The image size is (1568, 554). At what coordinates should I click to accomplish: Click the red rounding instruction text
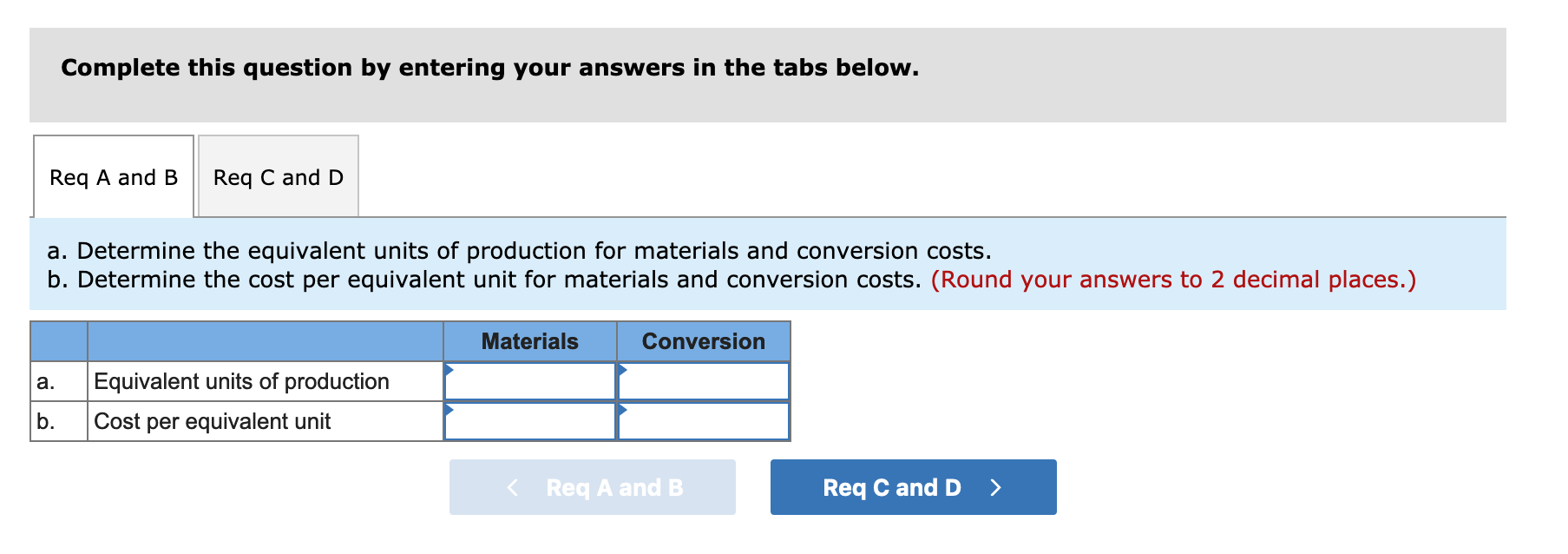click(x=1172, y=280)
